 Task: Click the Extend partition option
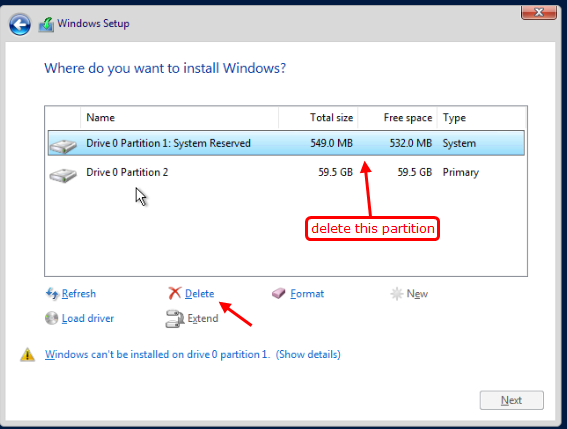(x=203, y=318)
